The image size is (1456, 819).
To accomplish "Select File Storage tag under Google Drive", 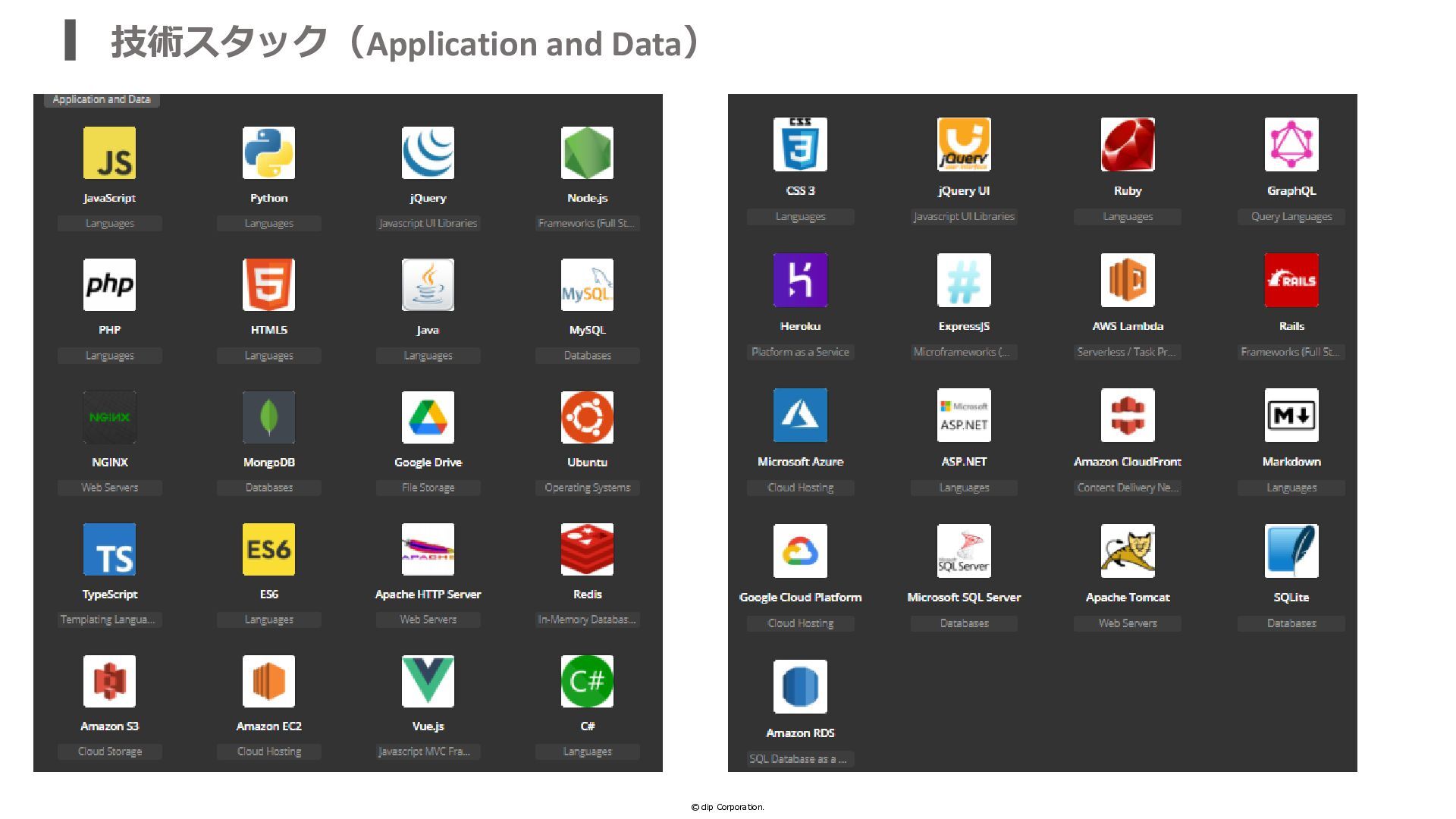I will (x=428, y=487).
